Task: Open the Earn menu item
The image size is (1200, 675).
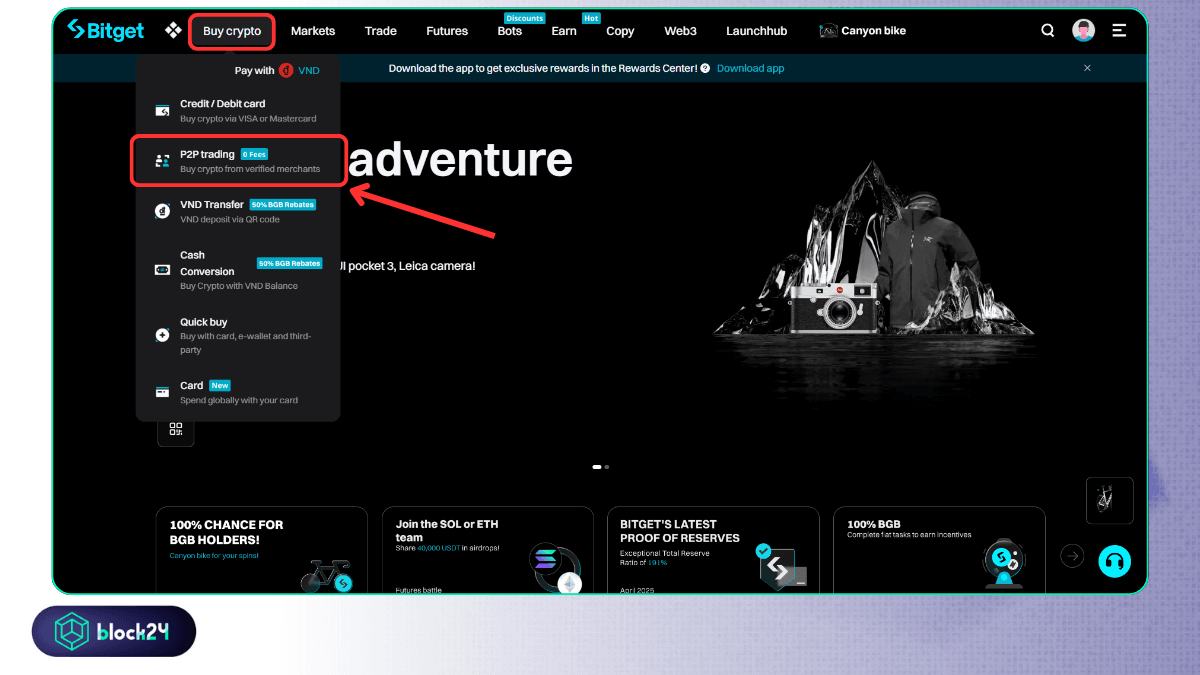Action: (x=564, y=31)
